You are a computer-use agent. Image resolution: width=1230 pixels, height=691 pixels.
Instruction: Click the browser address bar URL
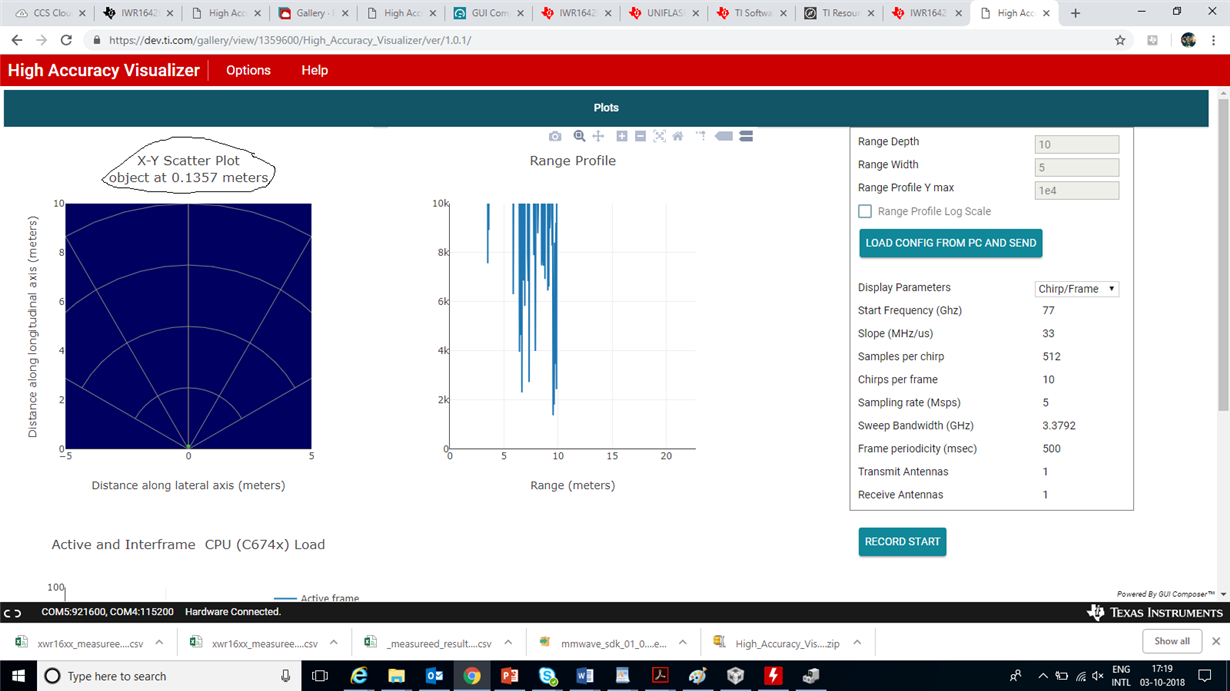coord(289,41)
